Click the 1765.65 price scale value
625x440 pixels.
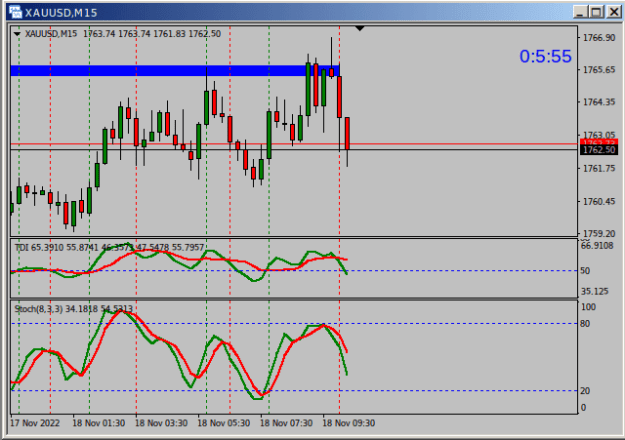(x=599, y=70)
